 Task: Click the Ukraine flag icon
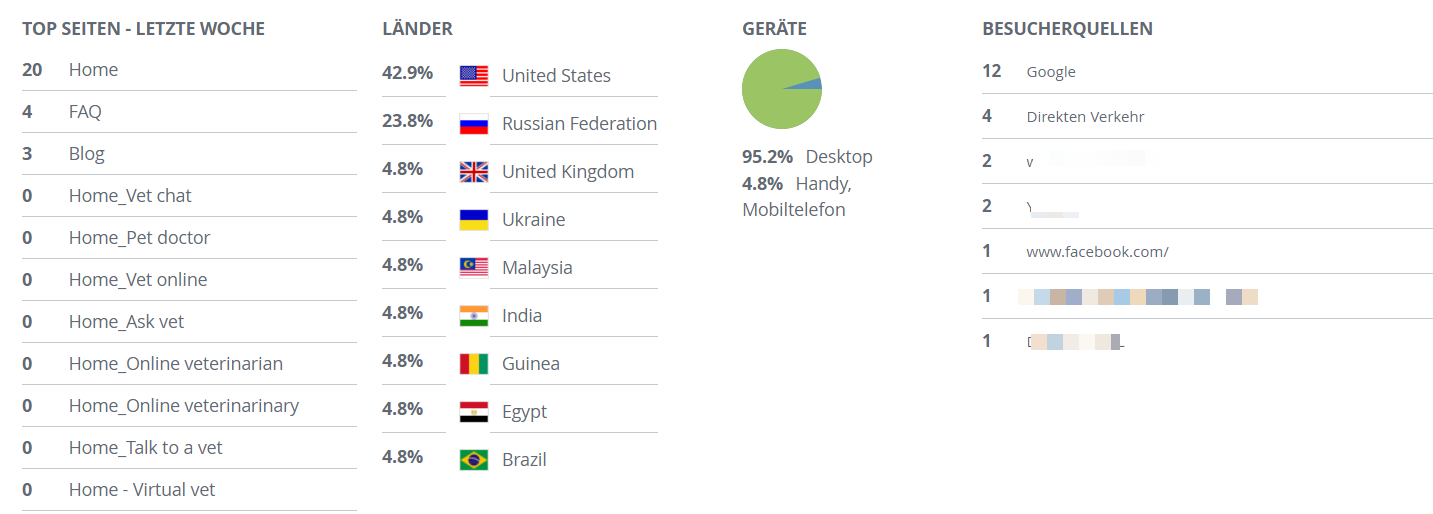[x=474, y=220]
